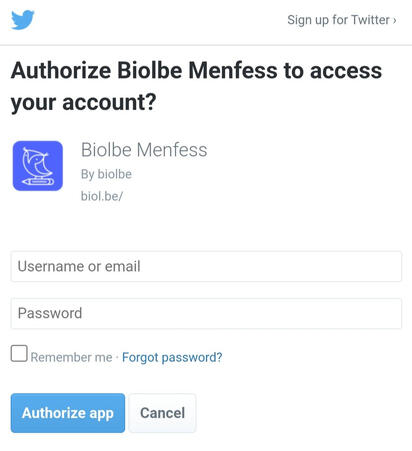Click the Cancel button
This screenshot has width=412, height=451.
(162, 413)
